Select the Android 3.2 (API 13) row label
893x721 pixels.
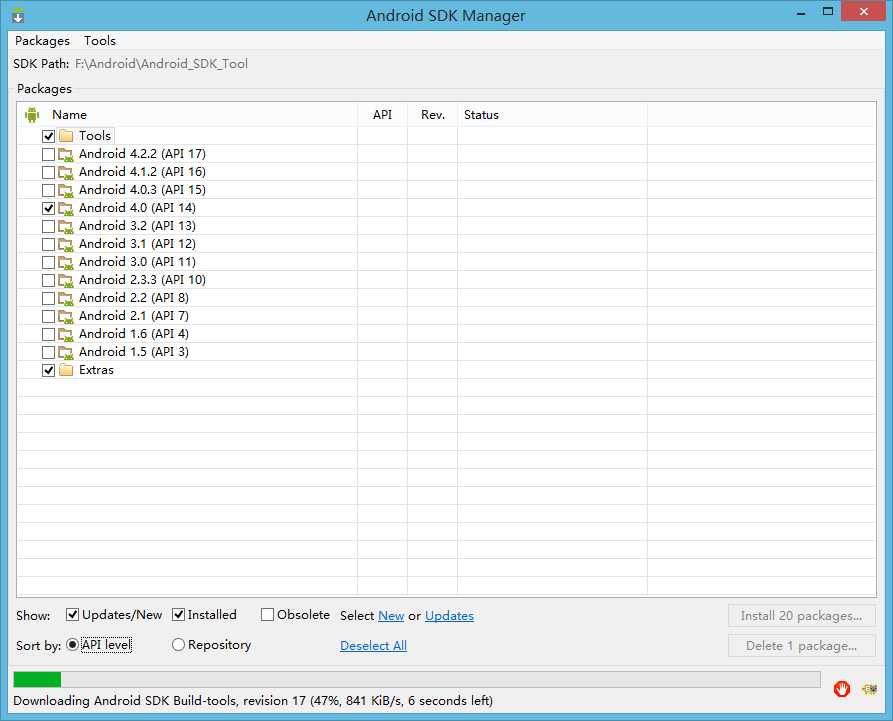137,226
